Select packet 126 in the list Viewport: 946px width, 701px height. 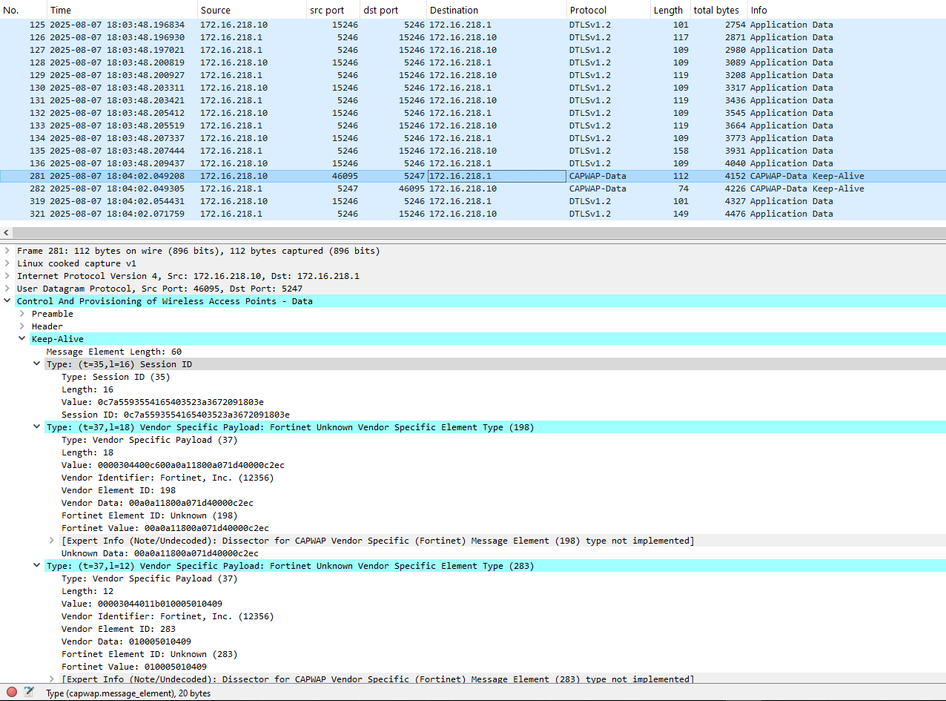click(x=473, y=37)
